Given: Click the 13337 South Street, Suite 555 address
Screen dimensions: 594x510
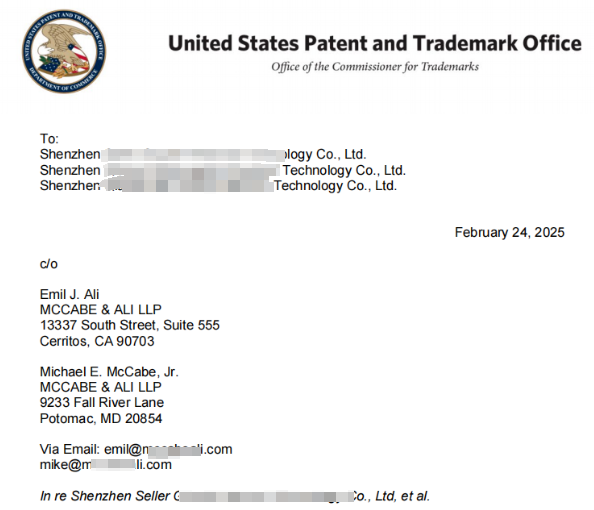Looking at the screenshot, I should (130, 325).
